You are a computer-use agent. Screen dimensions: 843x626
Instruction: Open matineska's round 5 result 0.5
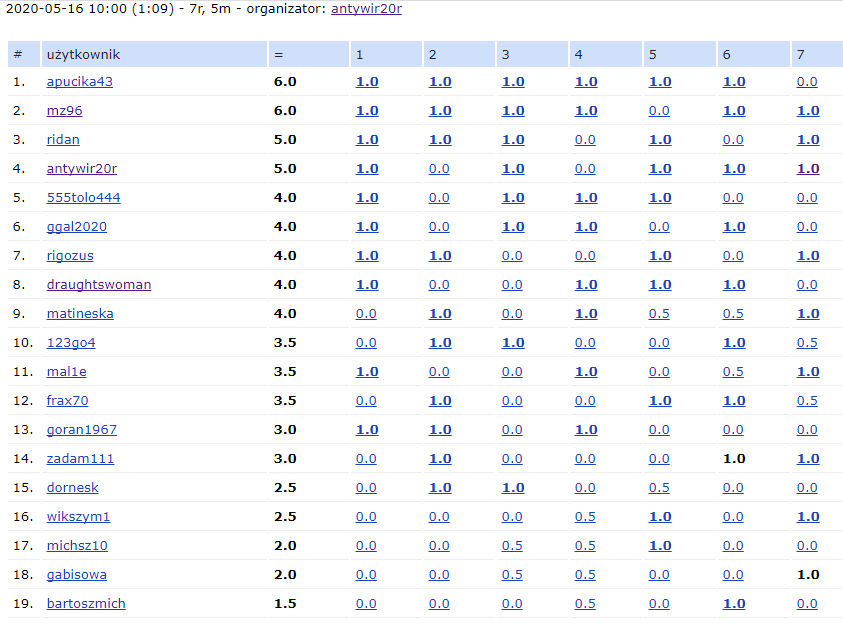tap(659, 314)
